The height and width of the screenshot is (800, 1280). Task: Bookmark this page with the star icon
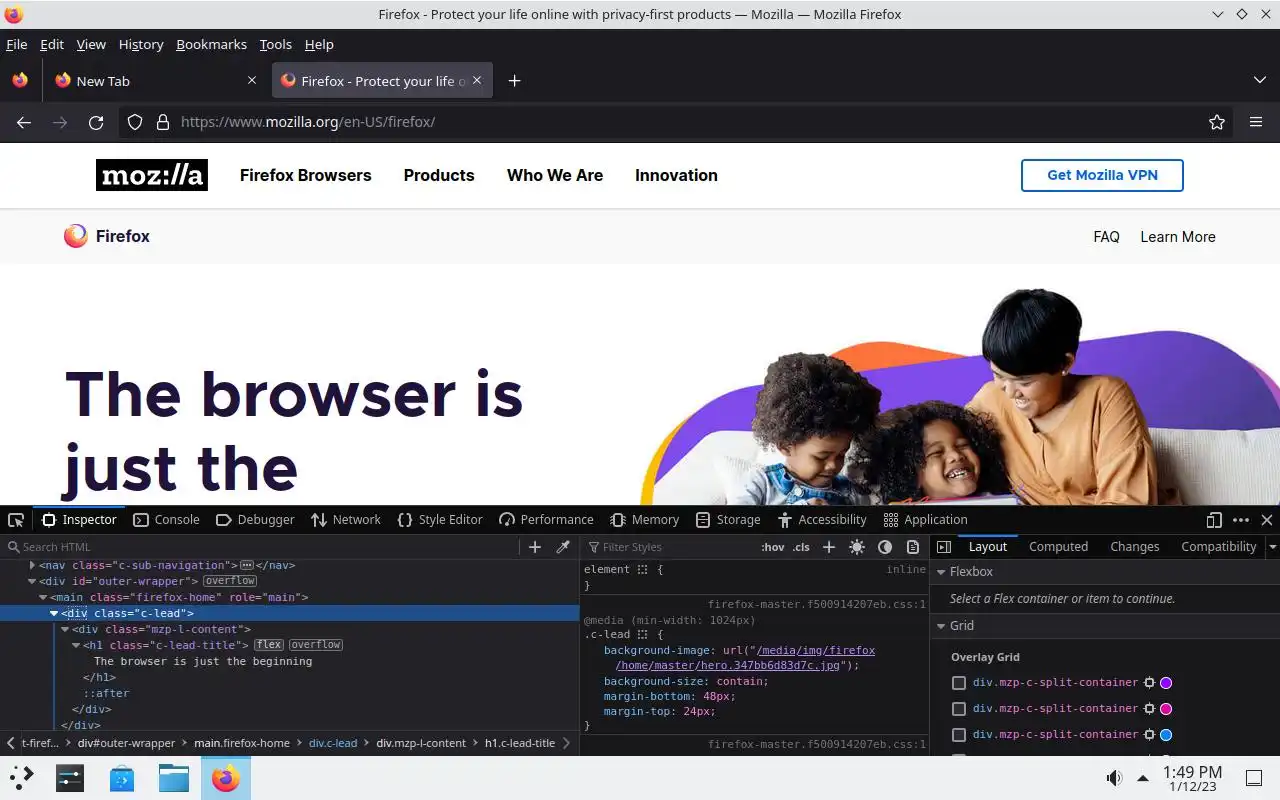1217,122
